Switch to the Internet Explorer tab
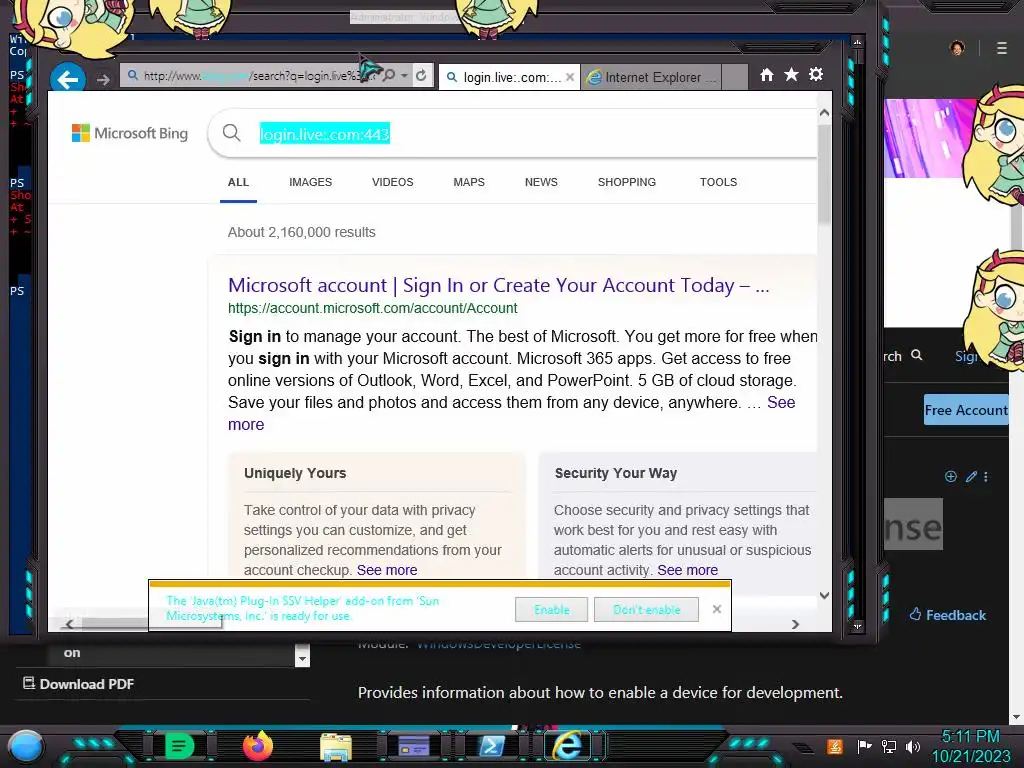Screen dimensions: 1024x768 coord(651,77)
